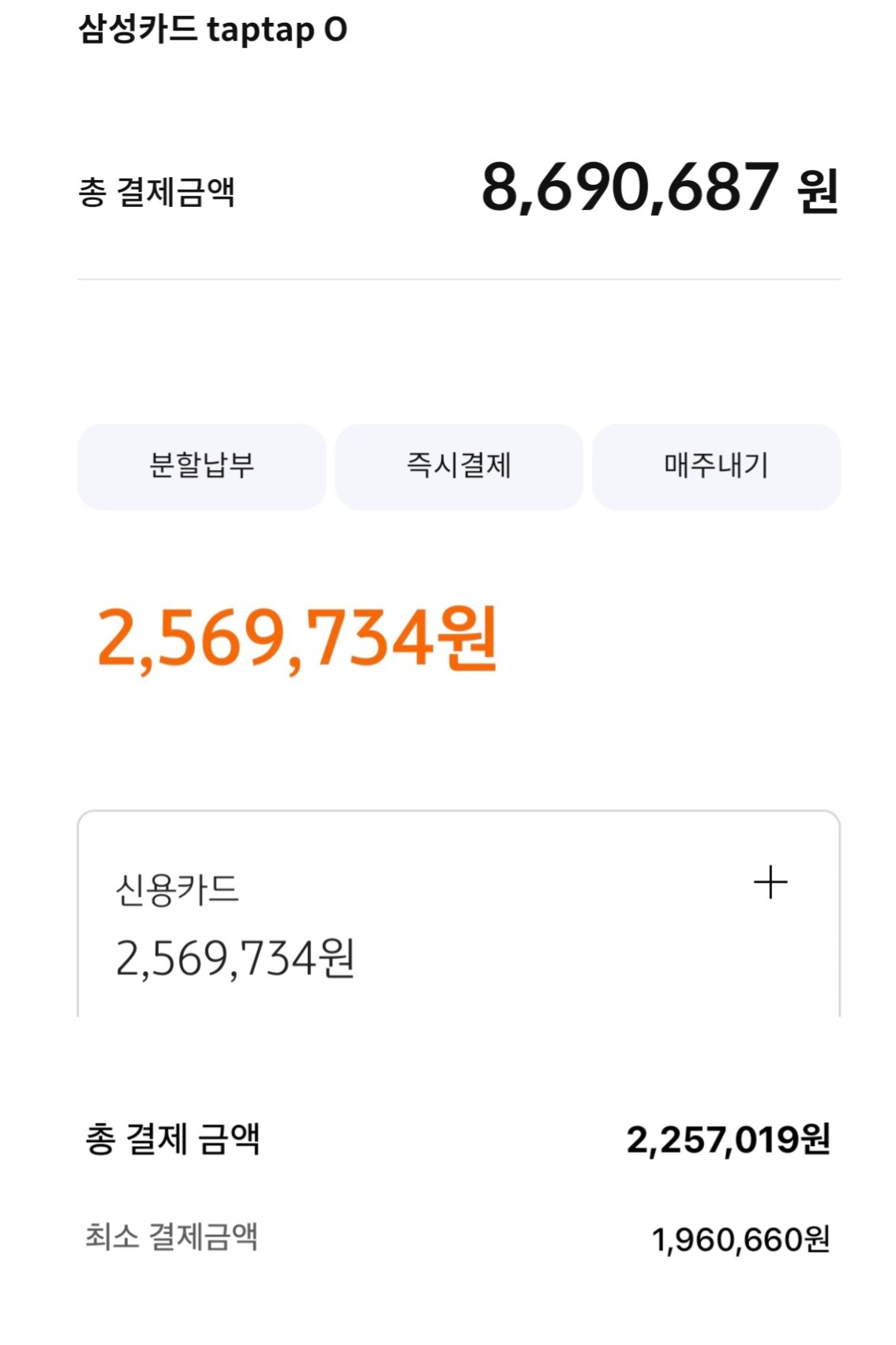Click the divider line below total amount
This screenshot has height=1345, width=896.
[459, 279]
